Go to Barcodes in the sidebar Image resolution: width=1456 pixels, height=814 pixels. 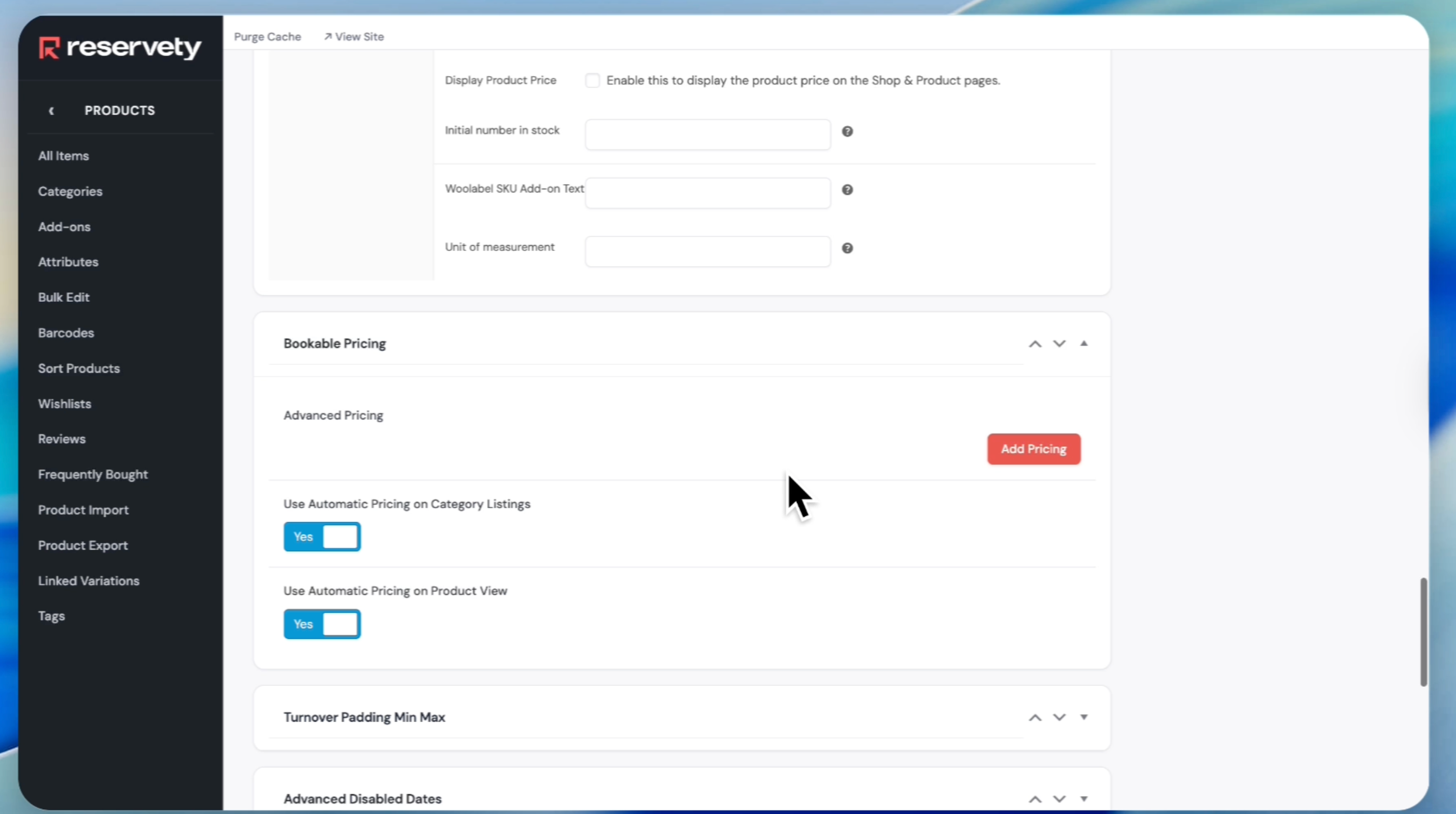click(66, 333)
